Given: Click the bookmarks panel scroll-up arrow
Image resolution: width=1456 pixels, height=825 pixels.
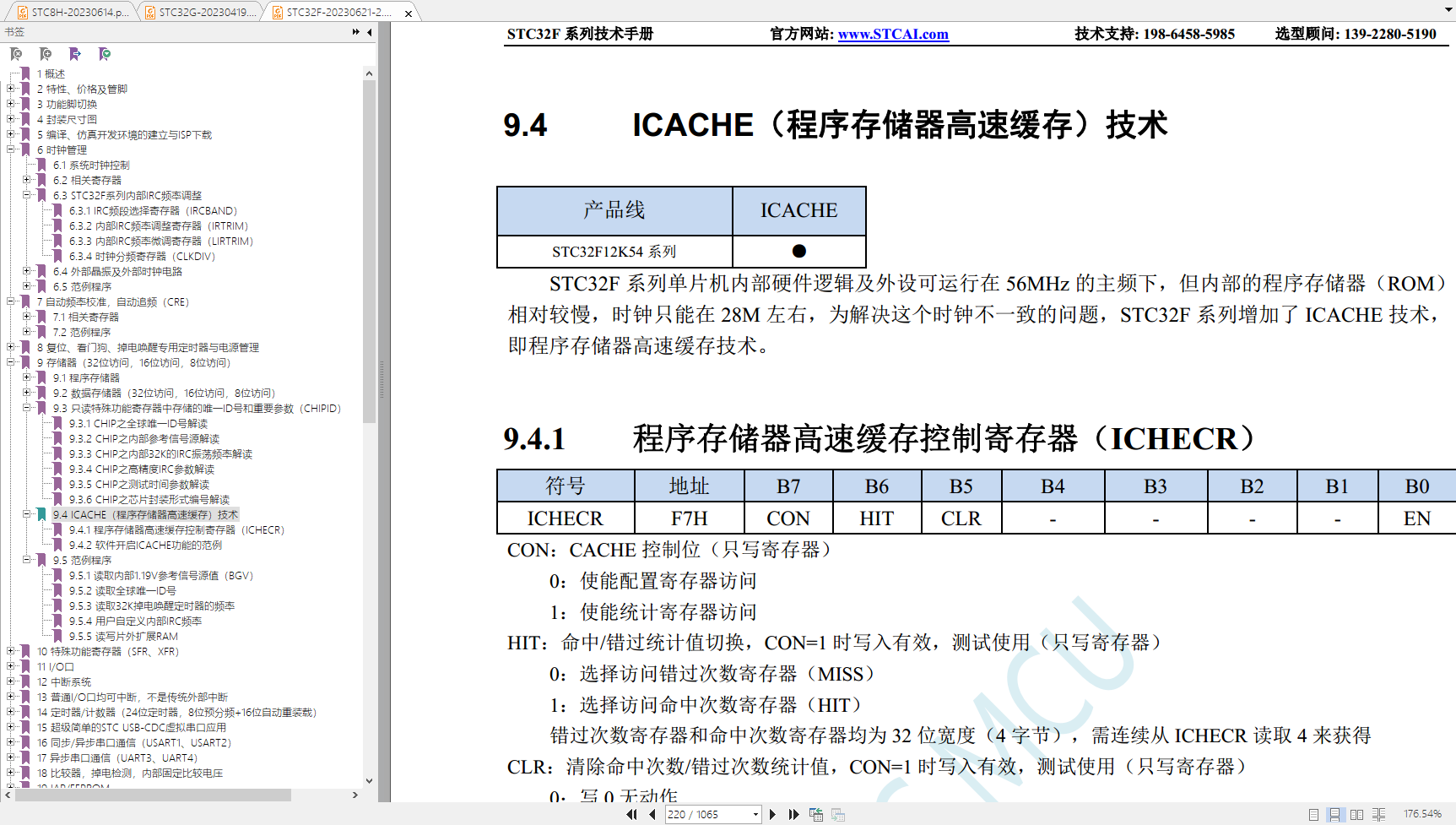Looking at the screenshot, I should coord(369,73).
